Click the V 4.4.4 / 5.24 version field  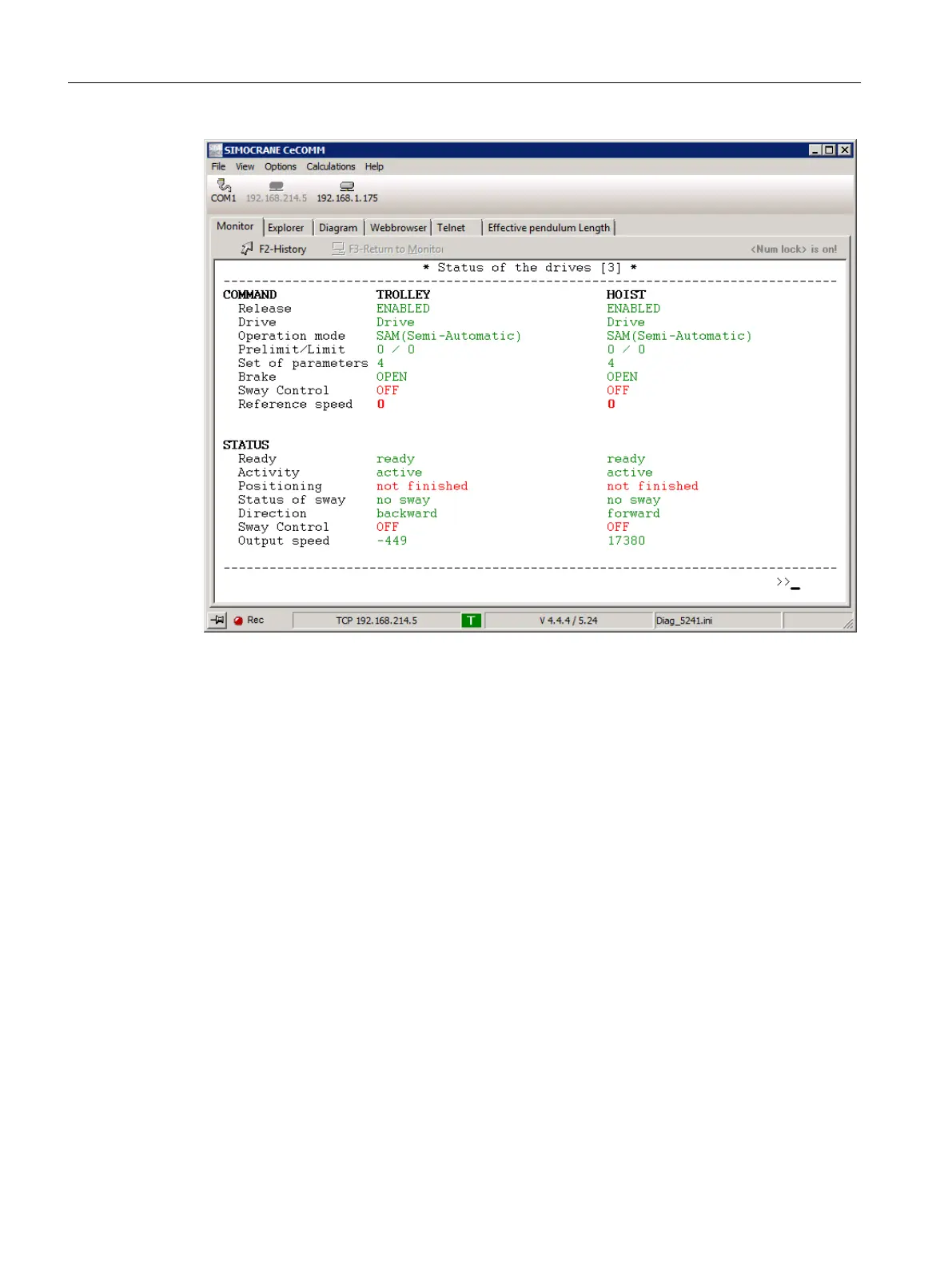[x=568, y=621]
